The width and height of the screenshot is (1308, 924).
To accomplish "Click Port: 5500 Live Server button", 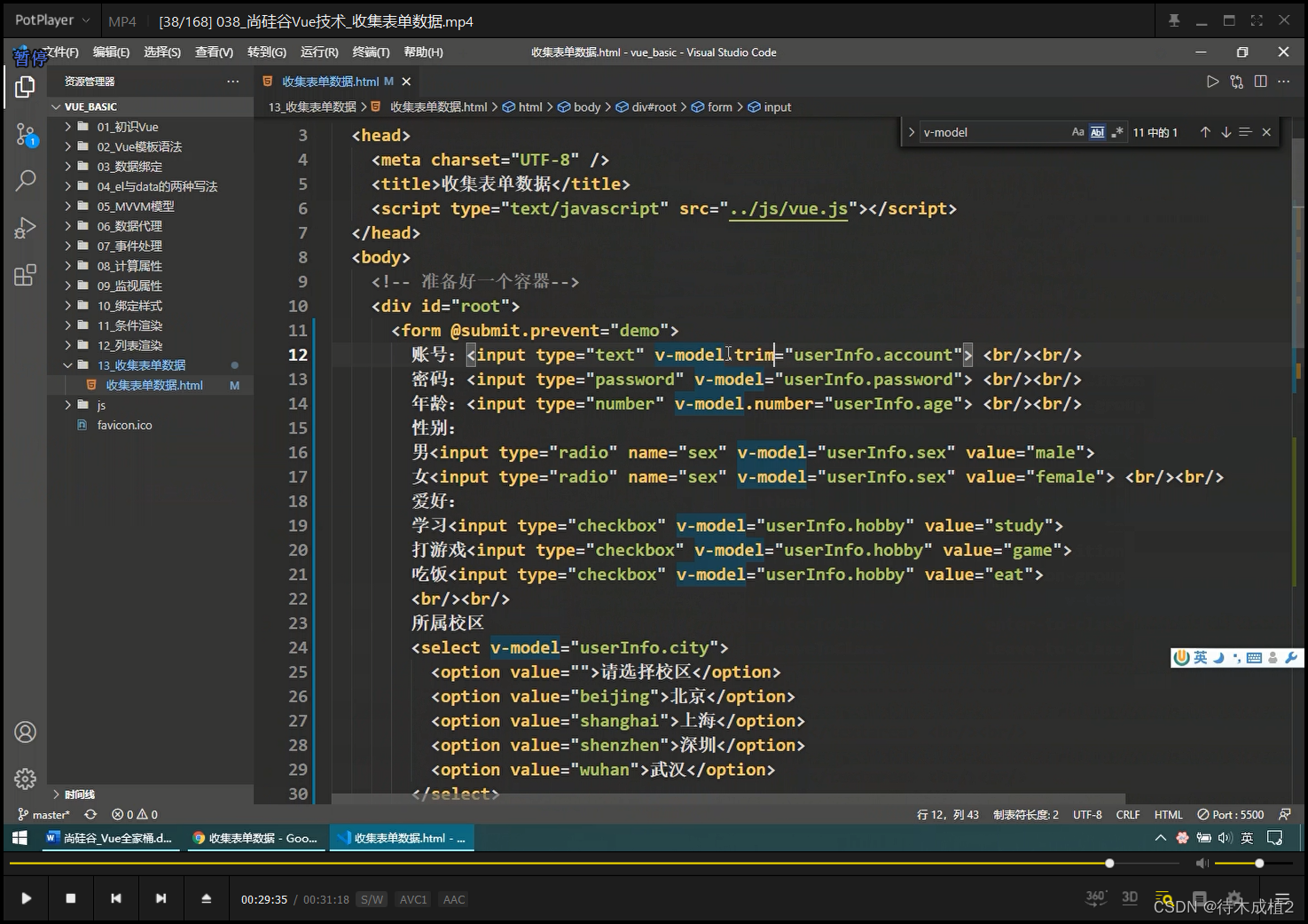I will point(1230,814).
